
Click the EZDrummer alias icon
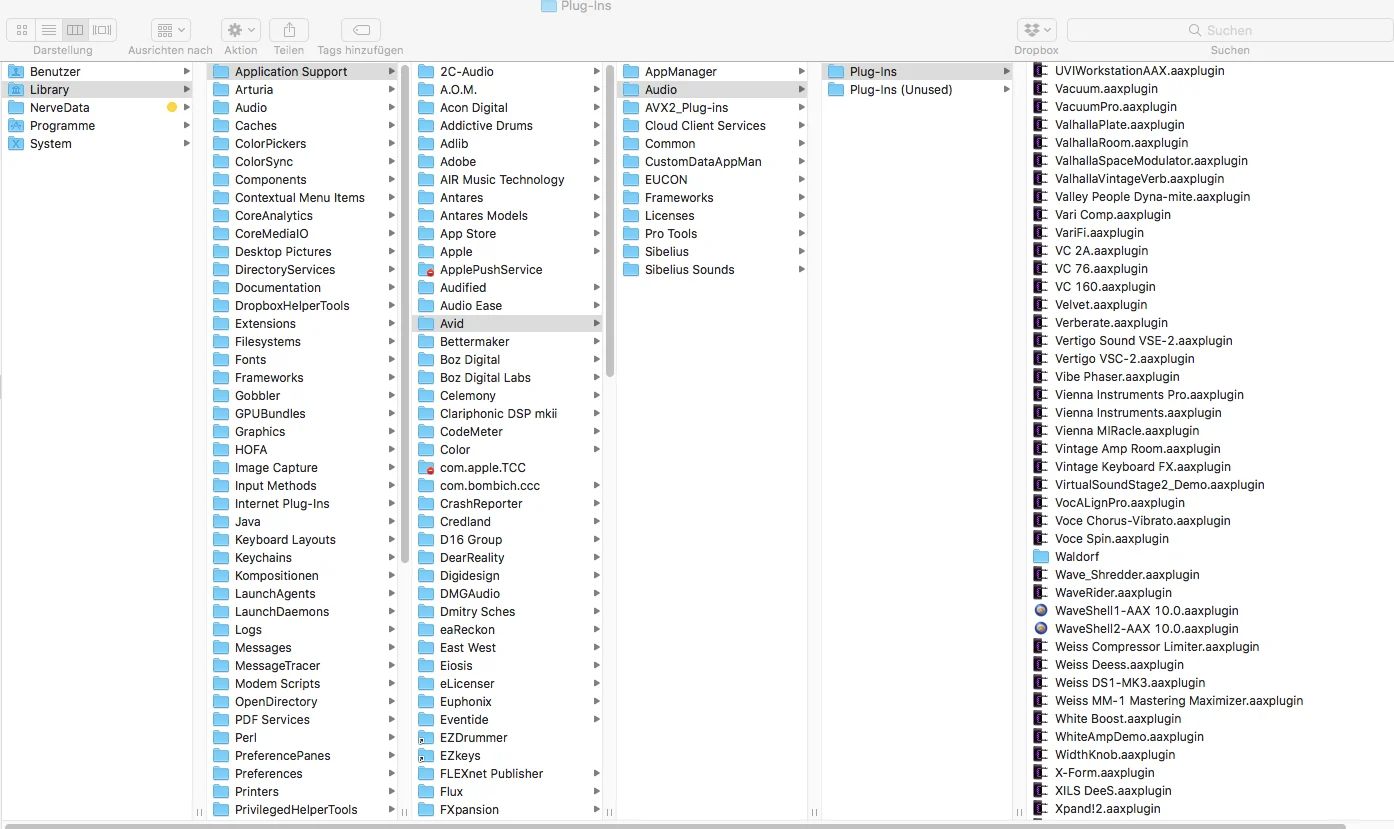point(426,737)
